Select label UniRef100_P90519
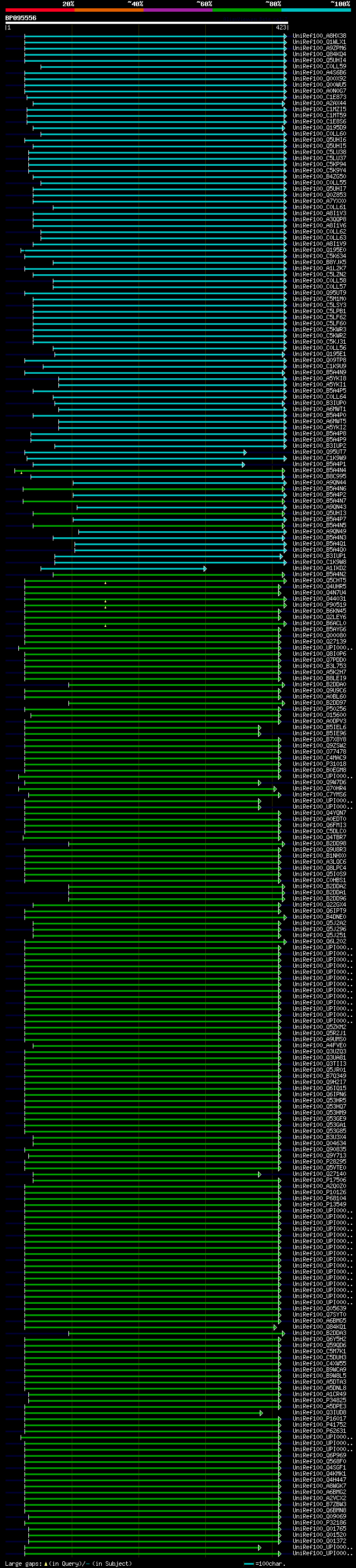This screenshot has height=1568, width=356. coord(319,605)
